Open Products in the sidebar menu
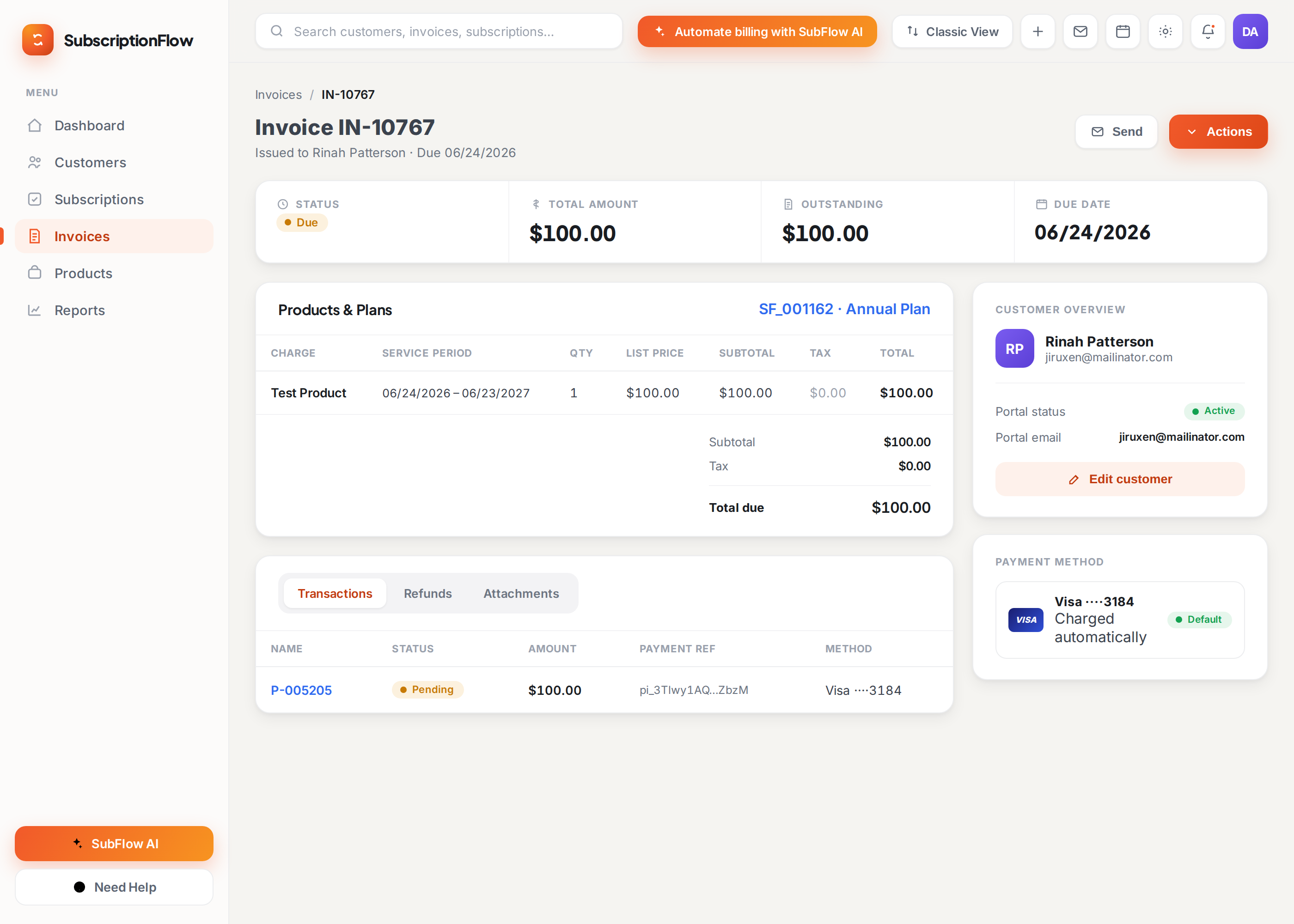The height and width of the screenshot is (924, 1294). (x=114, y=273)
